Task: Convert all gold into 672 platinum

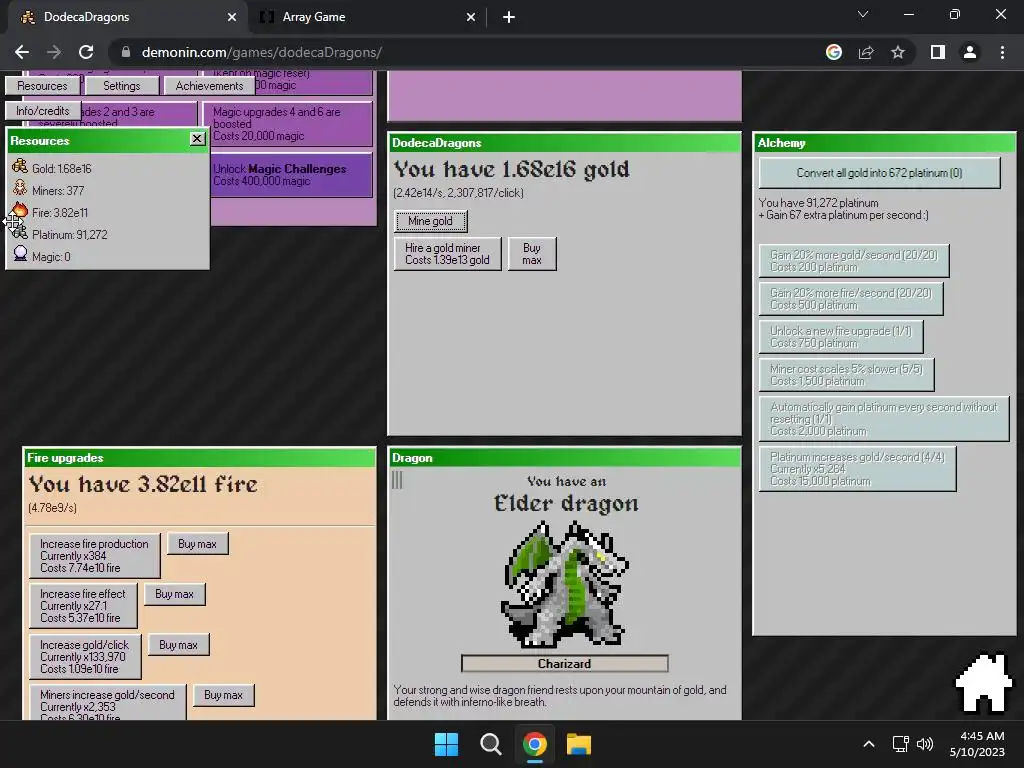Action: 879,173
